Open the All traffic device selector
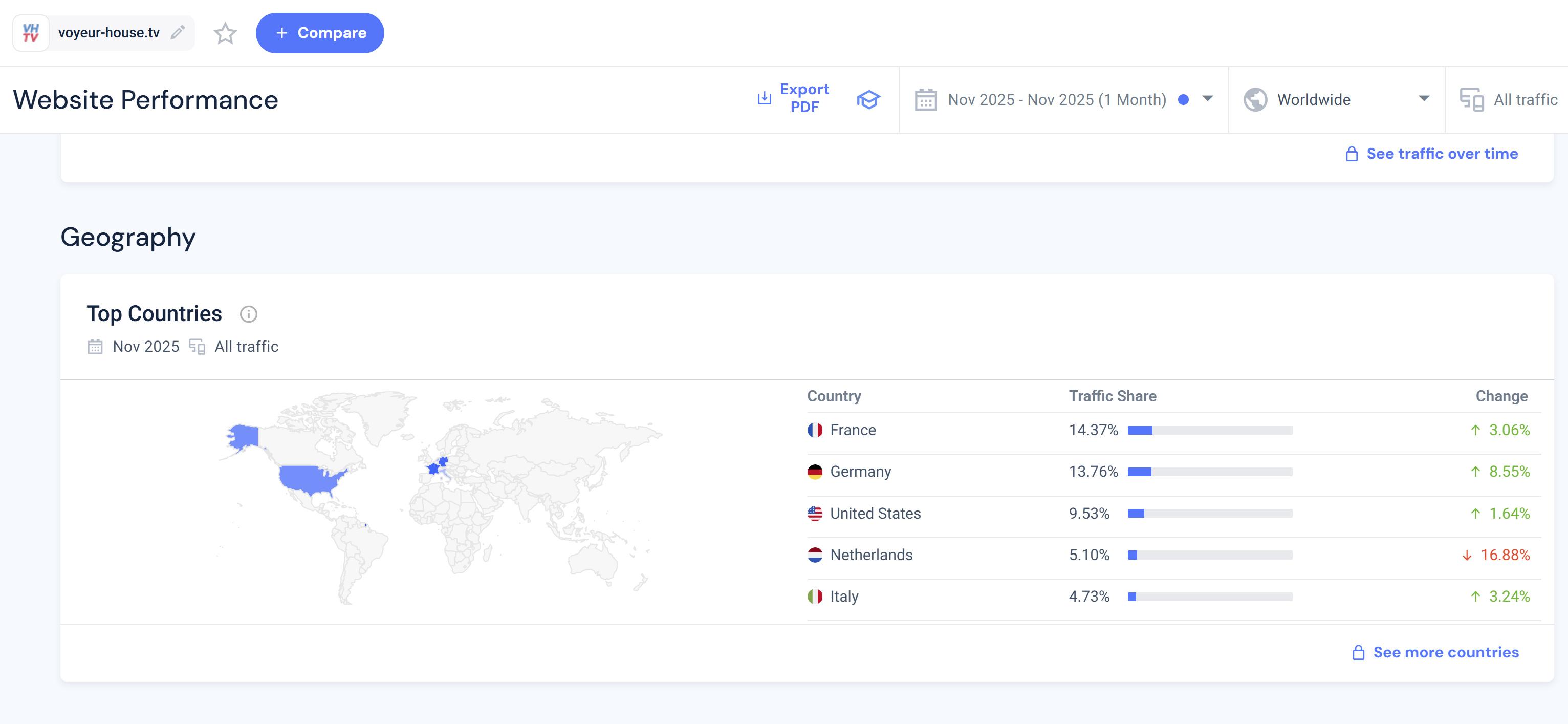The height and width of the screenshot is (724, 1568). click(x=1525, y=100)
